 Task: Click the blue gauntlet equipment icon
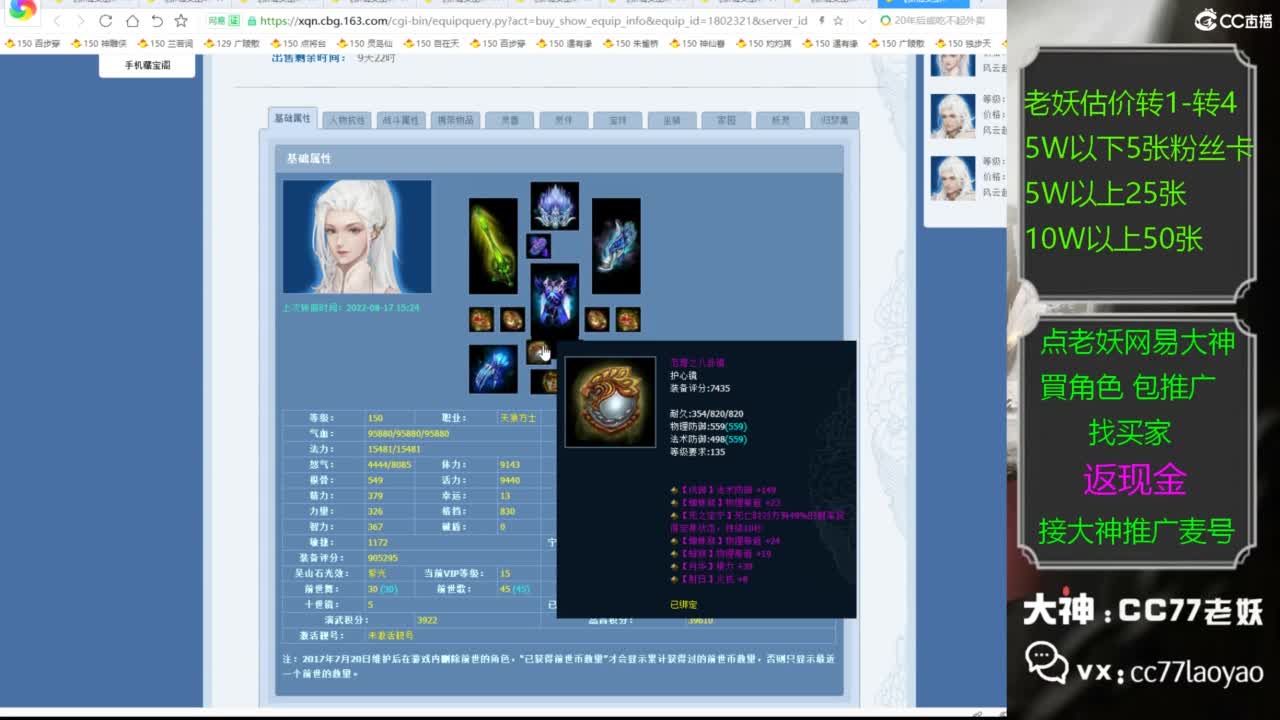click(493, 369)
